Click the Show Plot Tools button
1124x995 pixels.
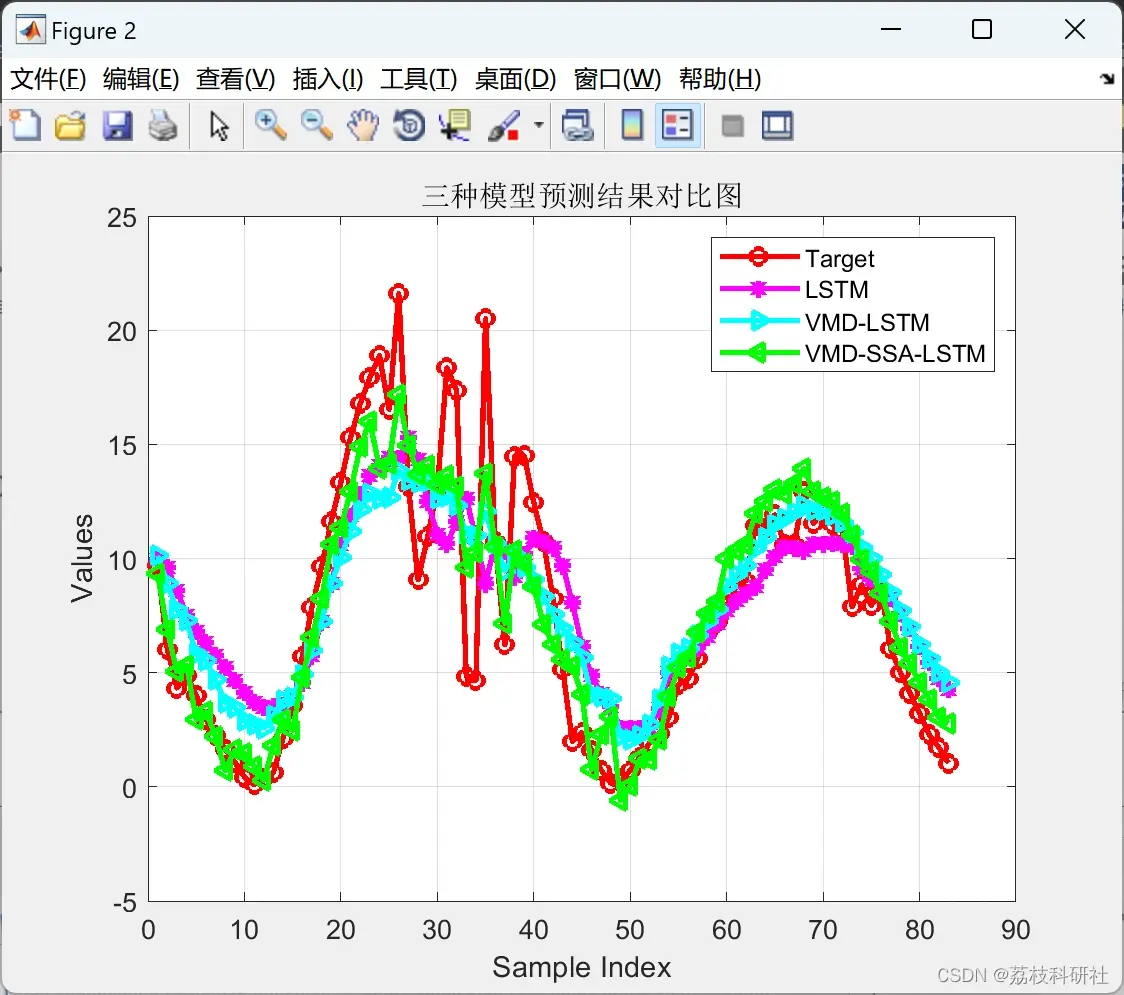coord(778,125)
